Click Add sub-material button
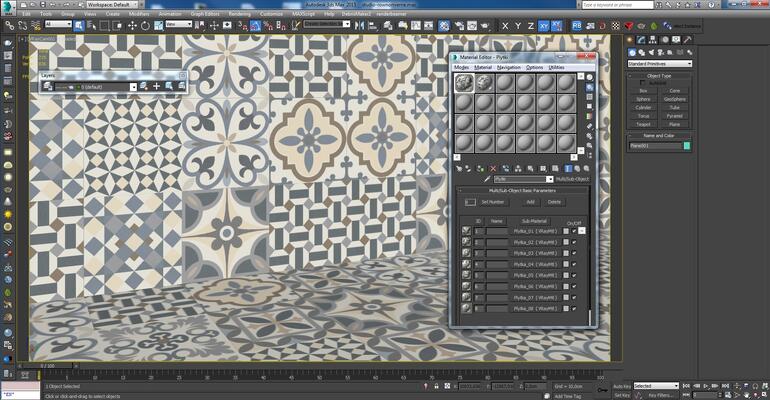The width and height of the screenshot is (770, 400). pos(530,202)
